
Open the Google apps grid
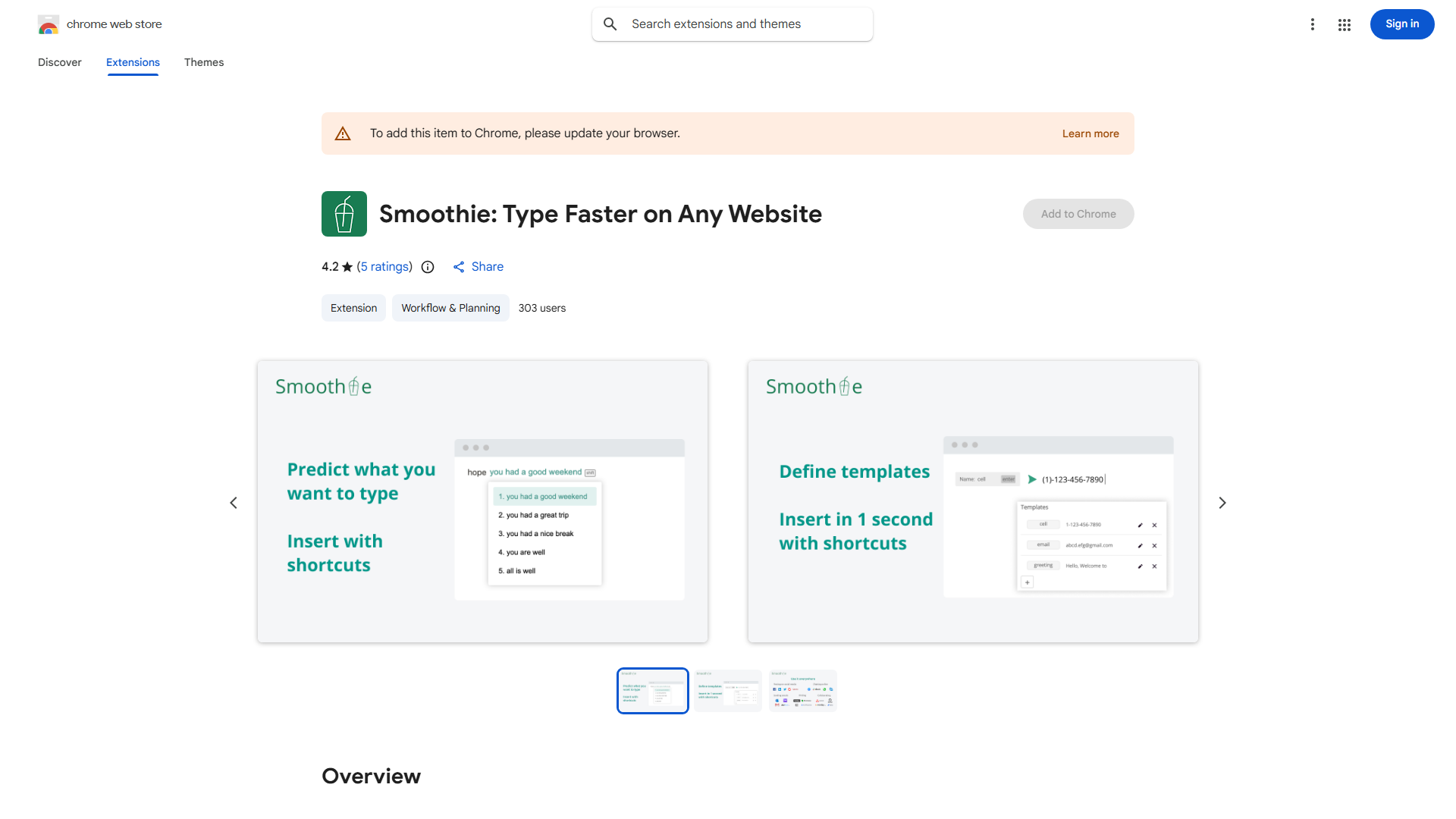(1345, 25)
